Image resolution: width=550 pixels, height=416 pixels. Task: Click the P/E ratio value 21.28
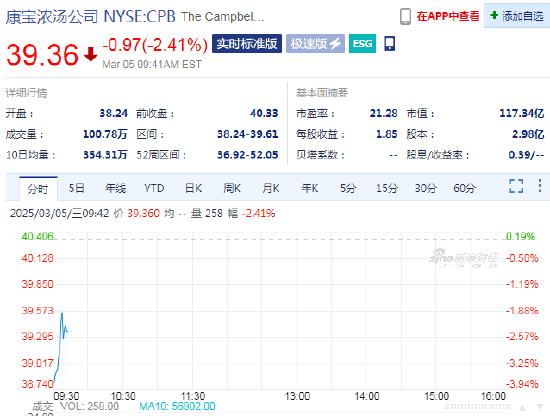tap(383, 113)
